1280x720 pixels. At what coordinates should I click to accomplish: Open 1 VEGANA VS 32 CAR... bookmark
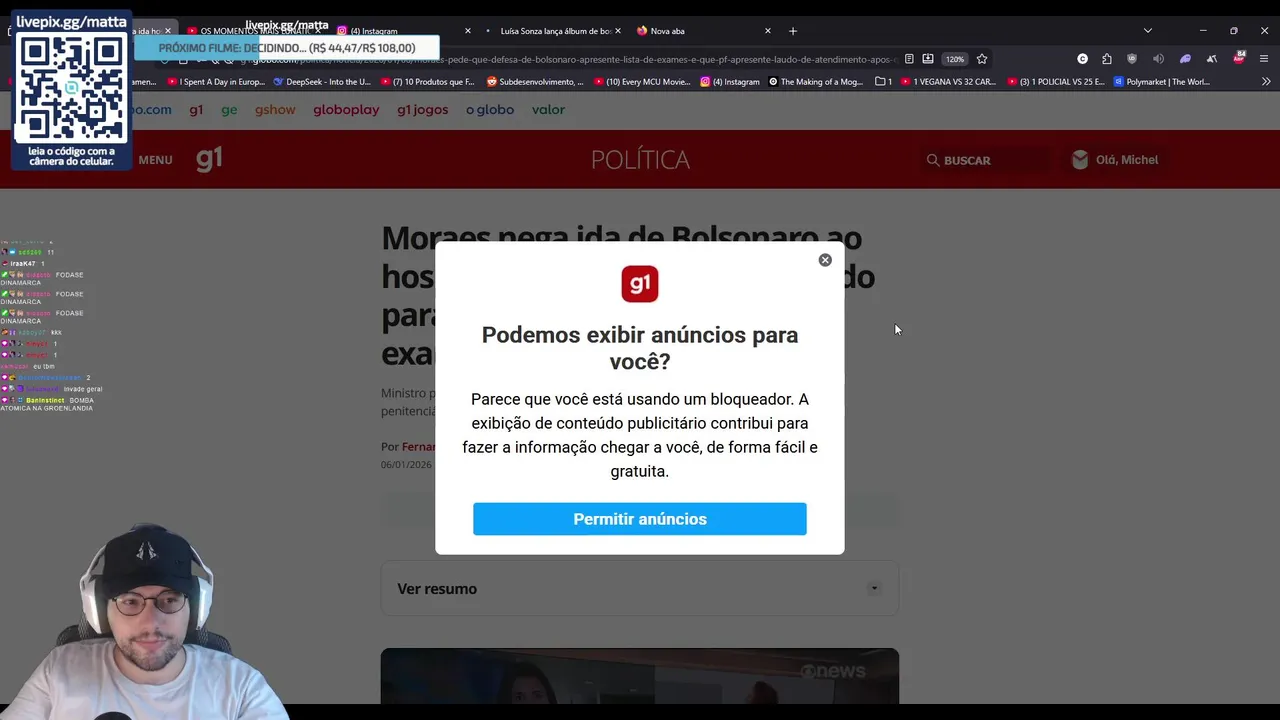(x=949, y=82)
